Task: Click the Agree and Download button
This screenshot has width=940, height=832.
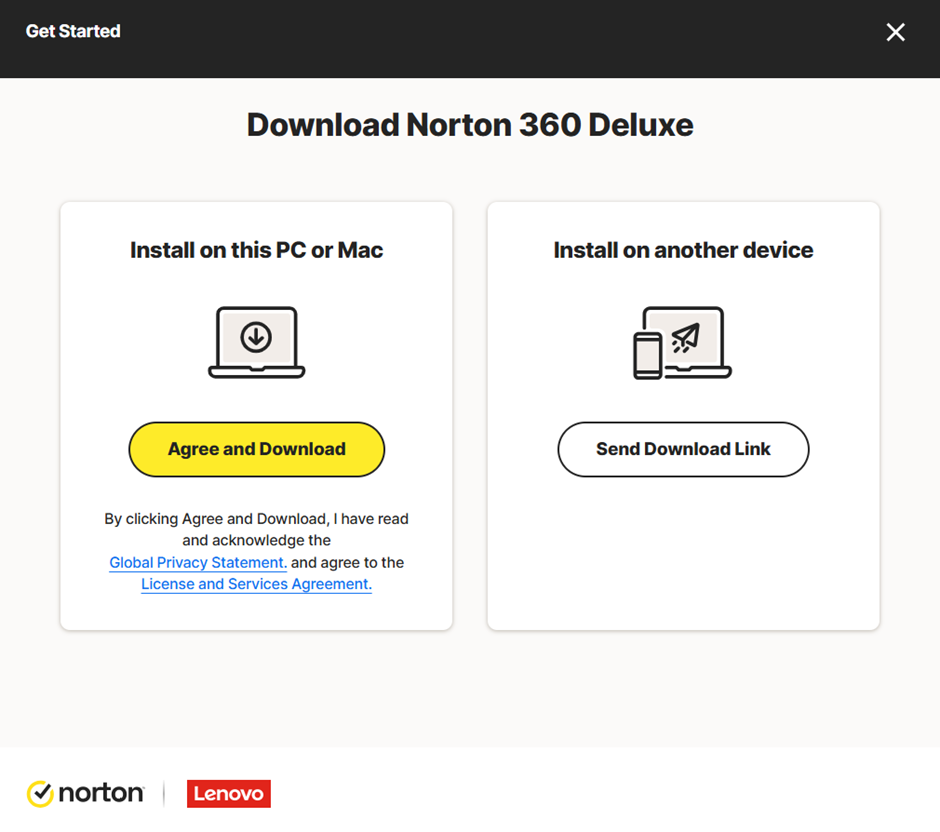Action: [256, 449]
